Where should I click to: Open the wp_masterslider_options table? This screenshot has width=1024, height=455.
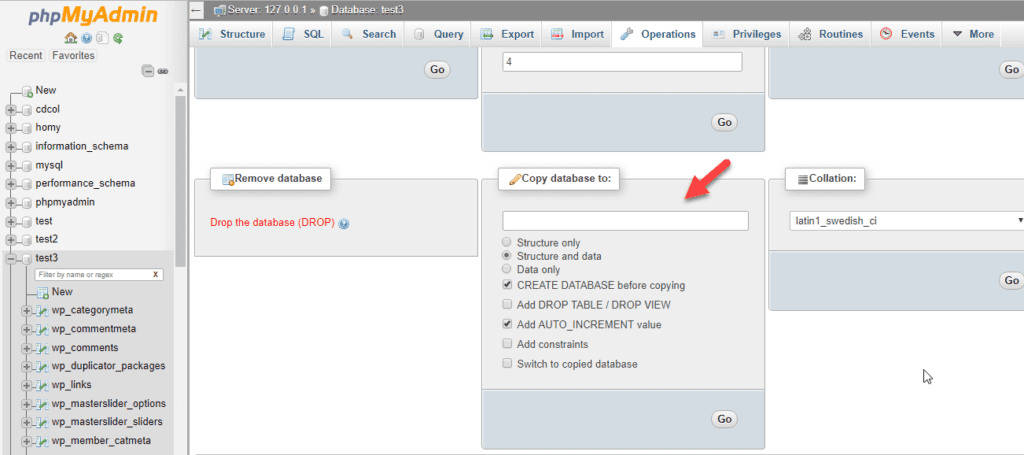point(109,403)
